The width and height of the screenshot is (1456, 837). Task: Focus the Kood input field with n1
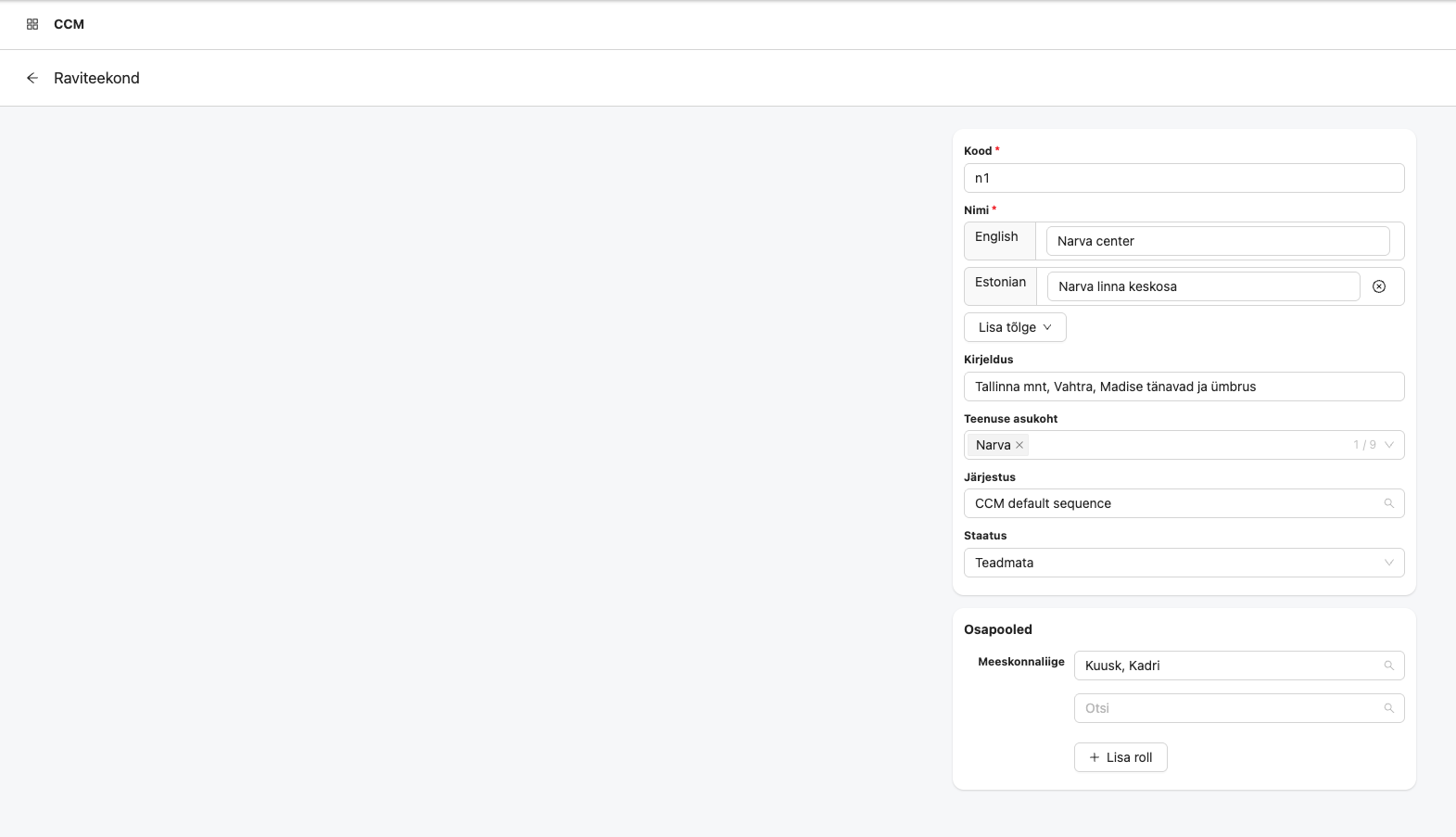pyautogui.click(x=1184, y=178)
